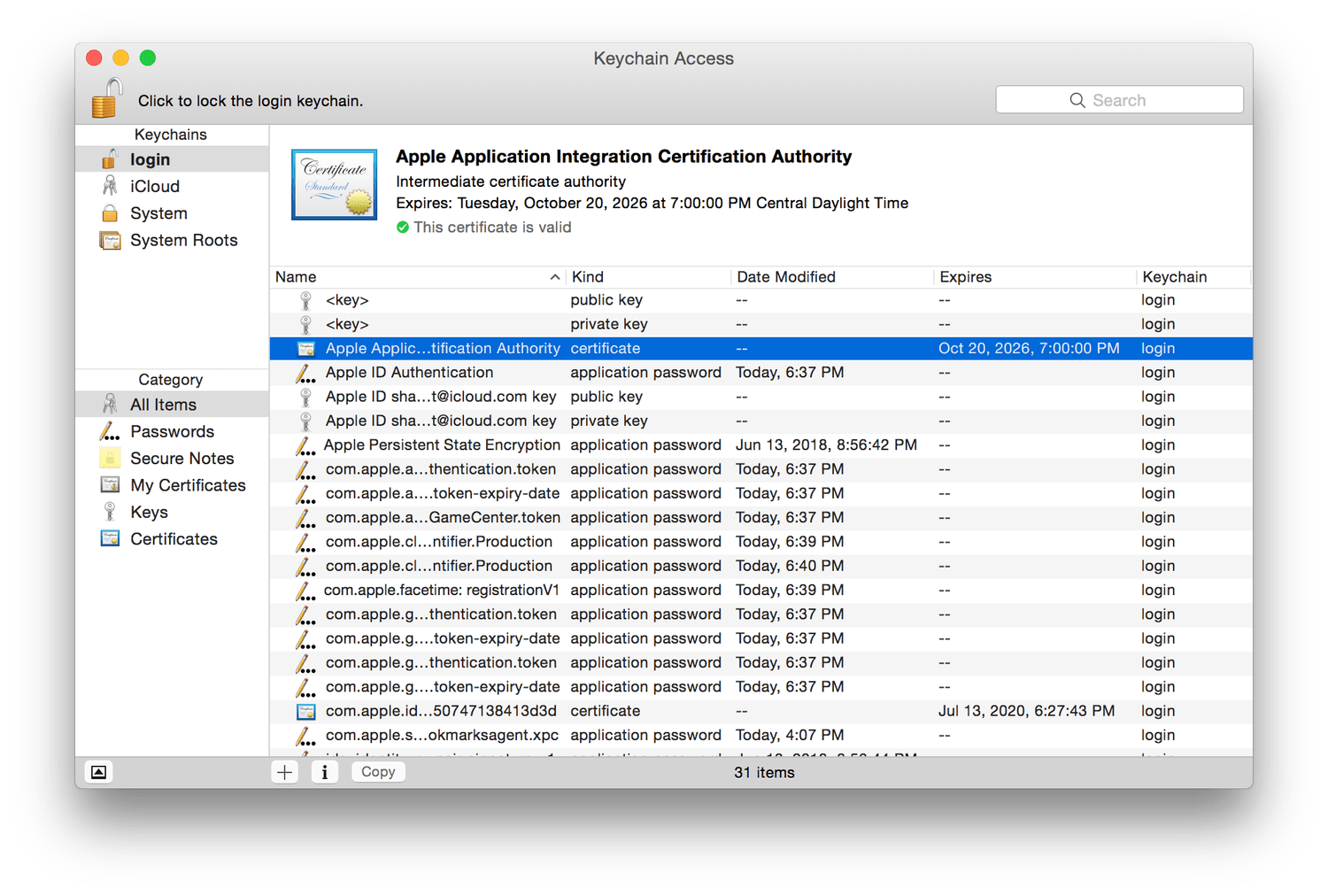Click the Search field
The width and height of the screenshot is (1328, 896).
coord(1119,100)
